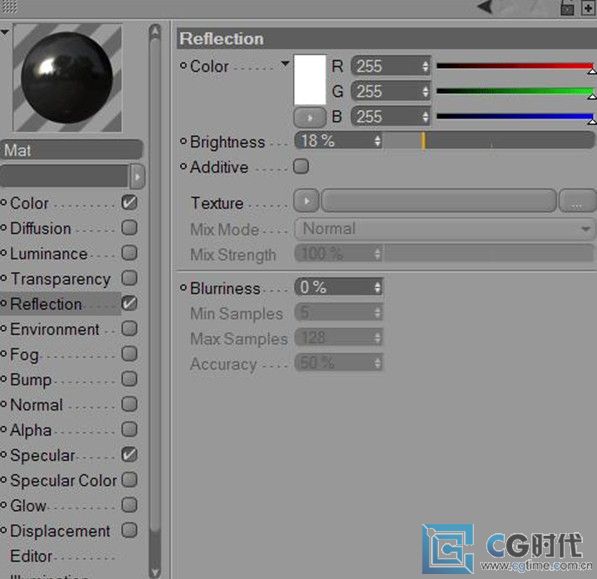
Task: Enable the Glow channel checkbox
Action: pyautogui.click(x=129, y=505)
